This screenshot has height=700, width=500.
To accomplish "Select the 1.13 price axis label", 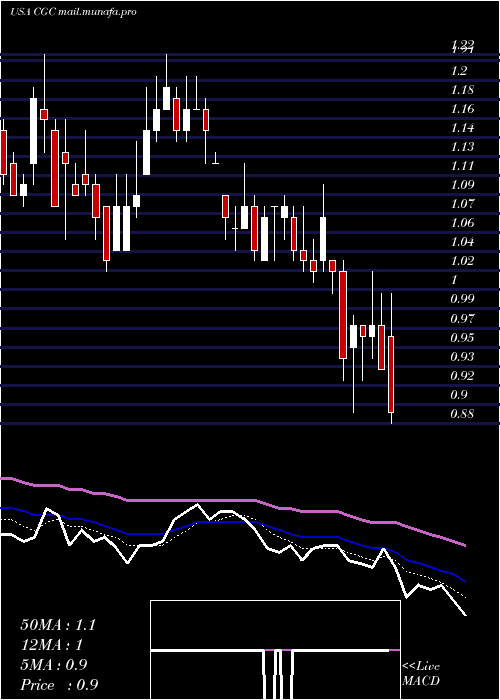I will point(462,147).
